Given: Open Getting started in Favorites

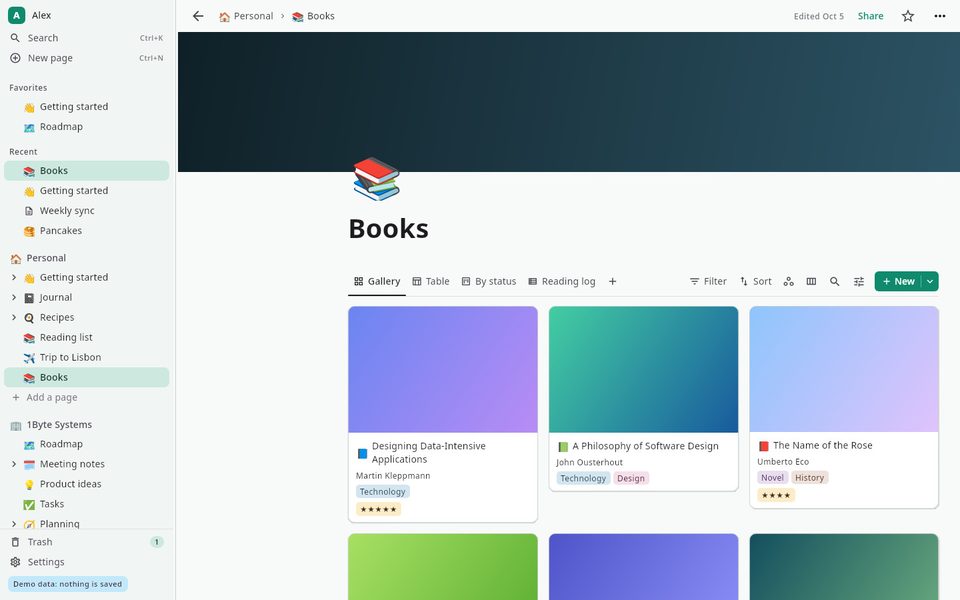Looking at the screenshot, I should (87, 107).
